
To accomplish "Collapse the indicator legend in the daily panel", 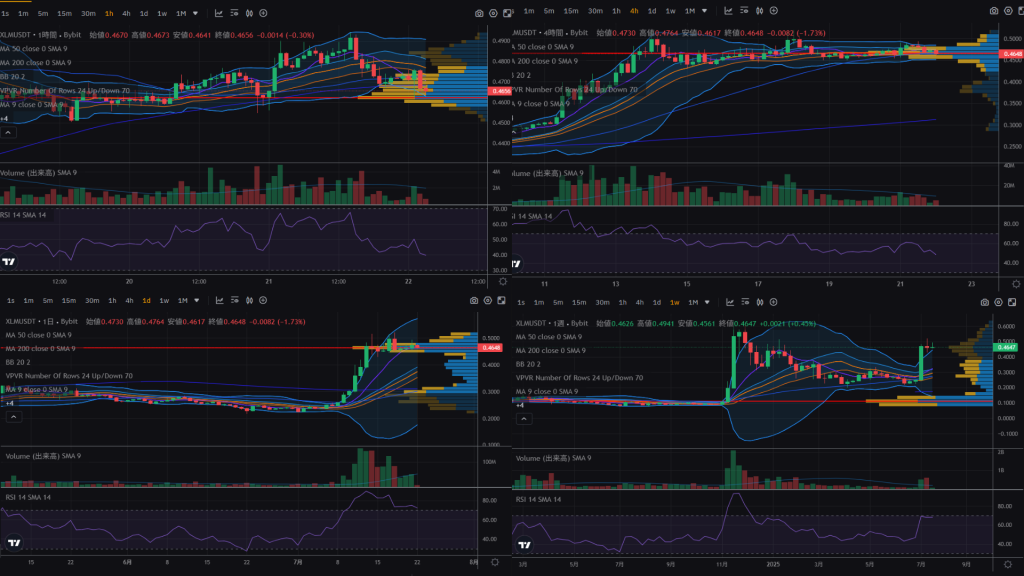I will 14,417.
